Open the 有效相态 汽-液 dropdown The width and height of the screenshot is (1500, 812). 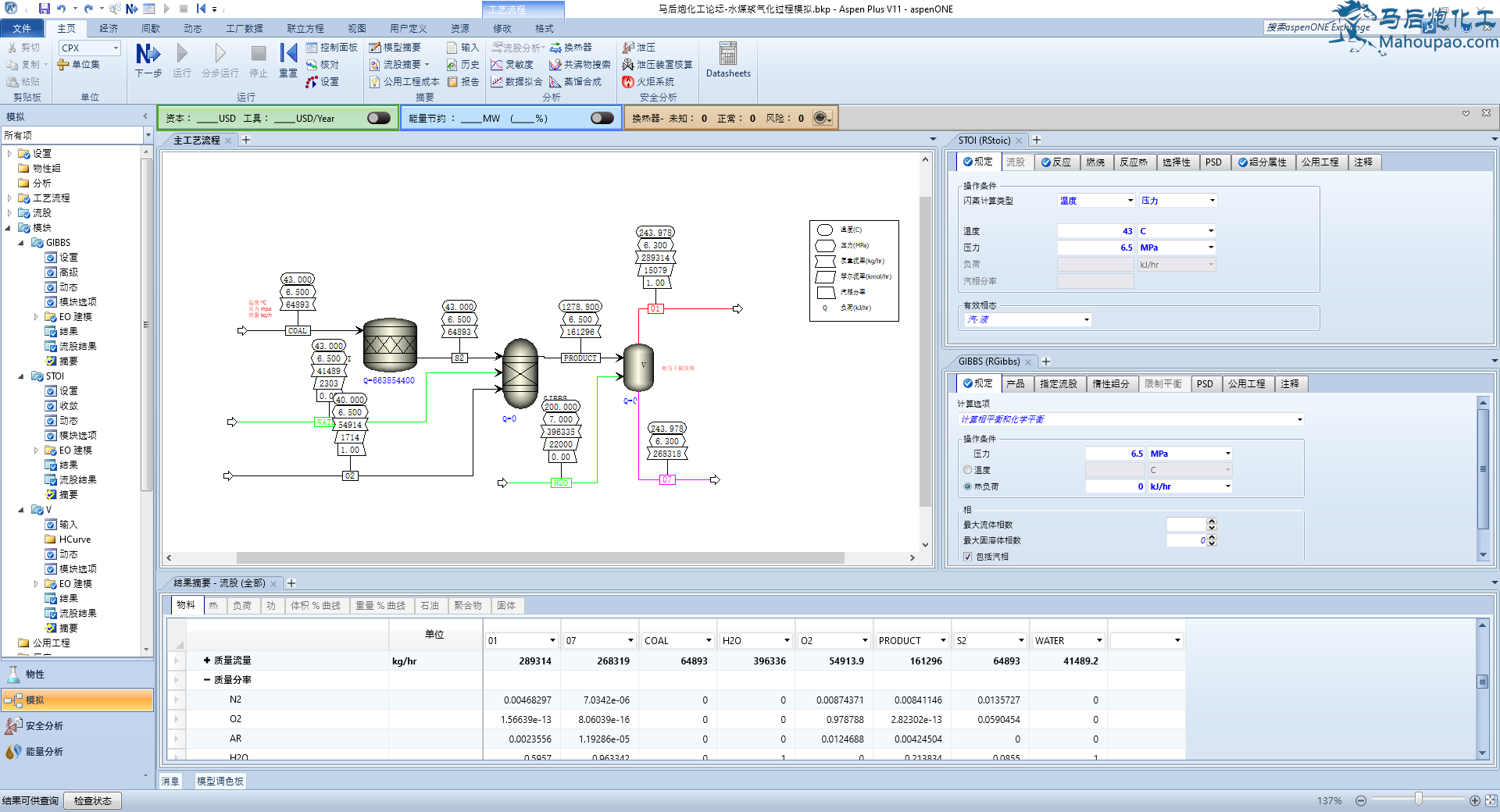pyautogui.click(x=1086, y=319)
